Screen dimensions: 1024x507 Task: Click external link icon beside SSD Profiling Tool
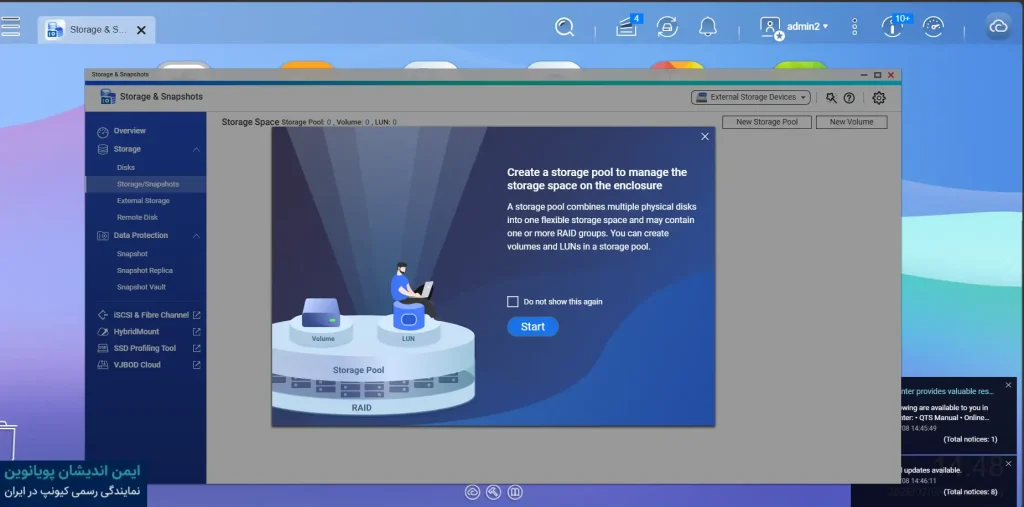[197, 348]
